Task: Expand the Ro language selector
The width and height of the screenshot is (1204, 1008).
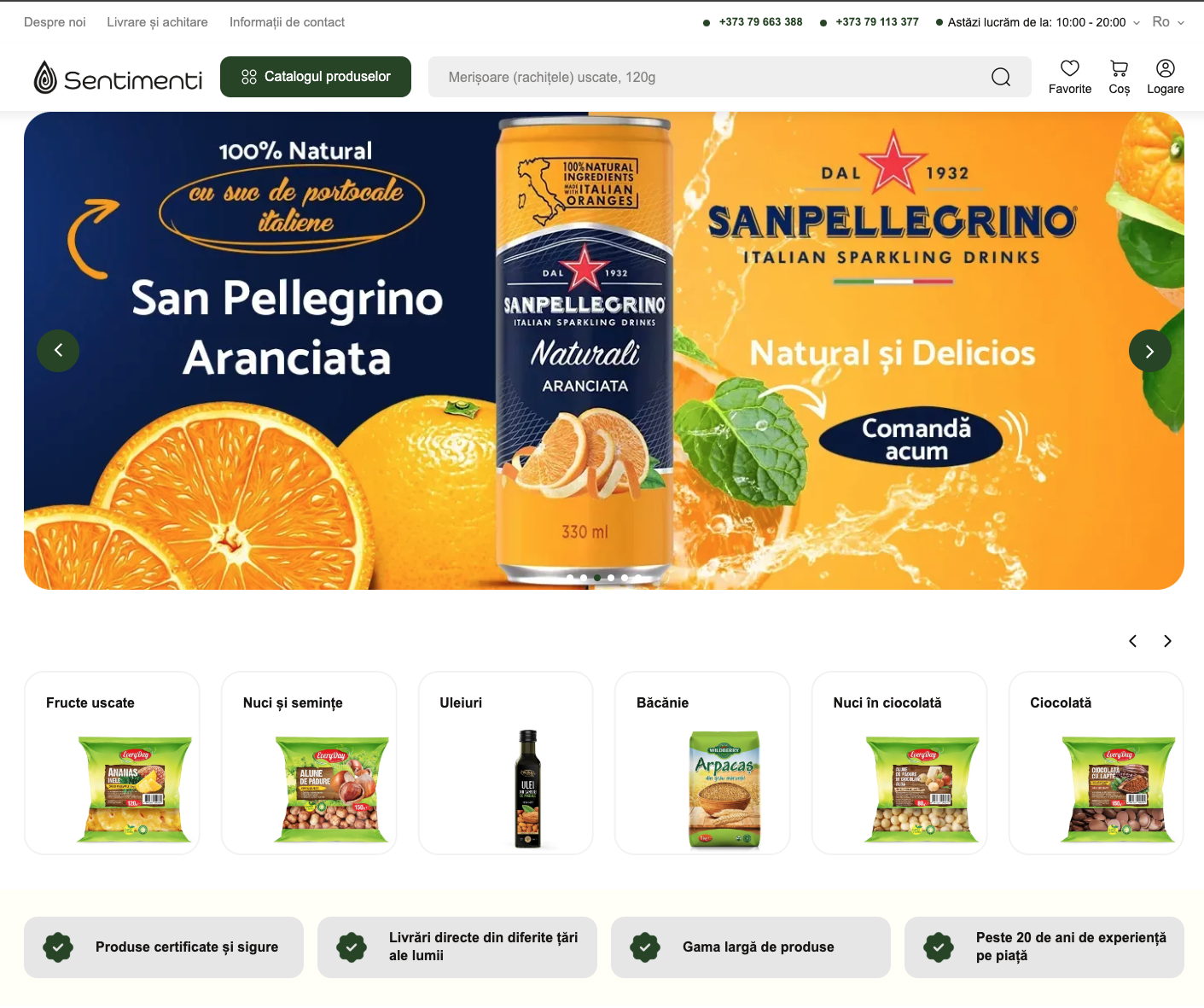Action: (x=1168, y=22)
